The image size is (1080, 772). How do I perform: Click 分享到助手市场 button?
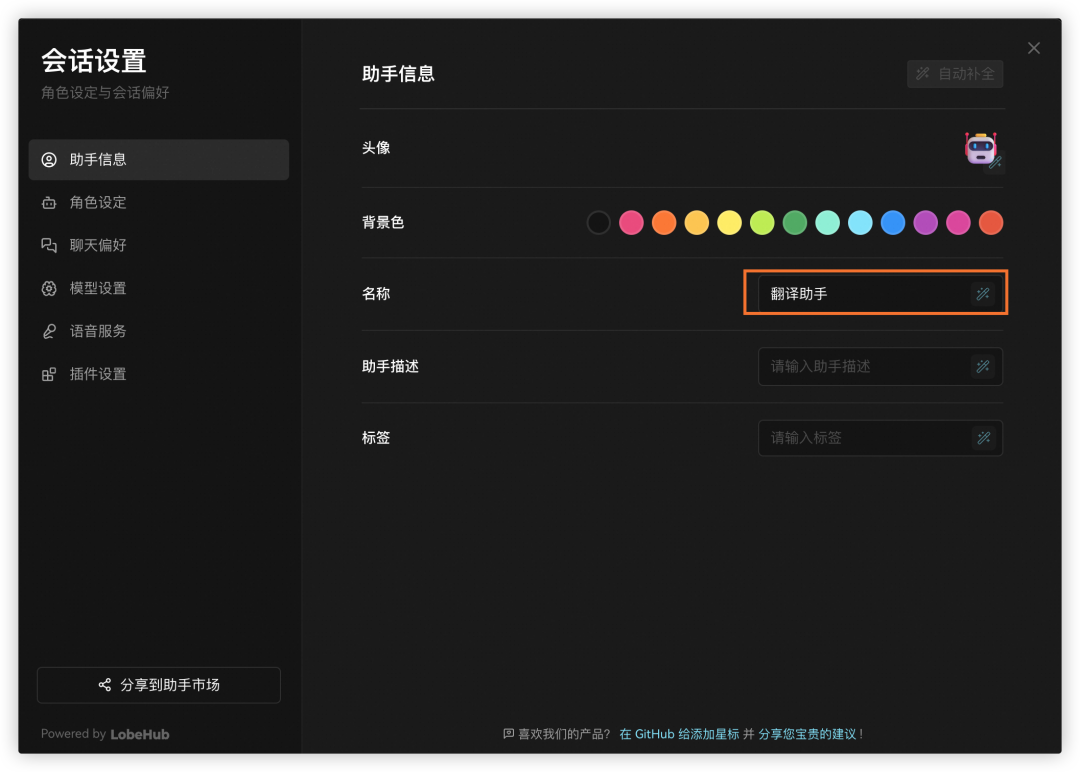point(158,685)
